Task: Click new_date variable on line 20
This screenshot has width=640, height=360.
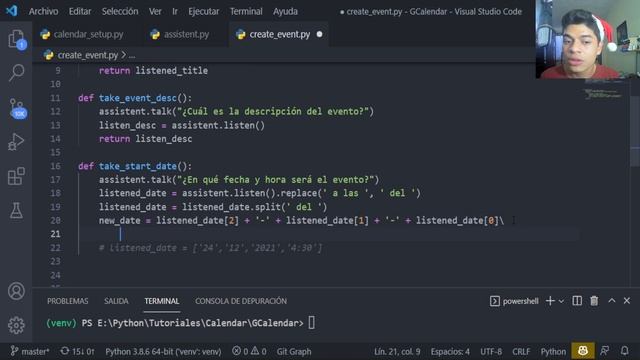Action: 119,220
